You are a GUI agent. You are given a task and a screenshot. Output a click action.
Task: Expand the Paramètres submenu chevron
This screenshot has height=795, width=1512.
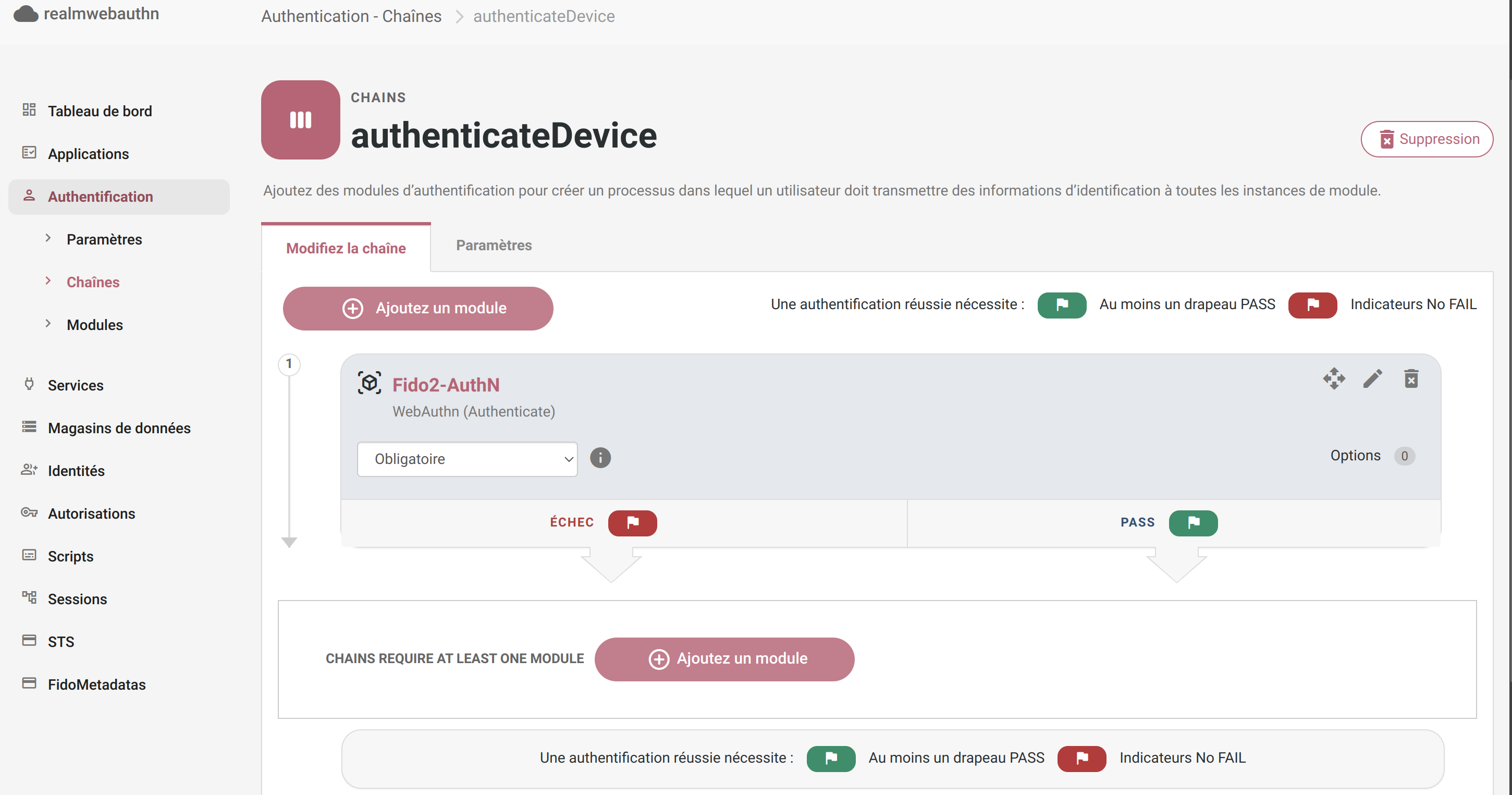pyautogui.click(x=48, y=238)
